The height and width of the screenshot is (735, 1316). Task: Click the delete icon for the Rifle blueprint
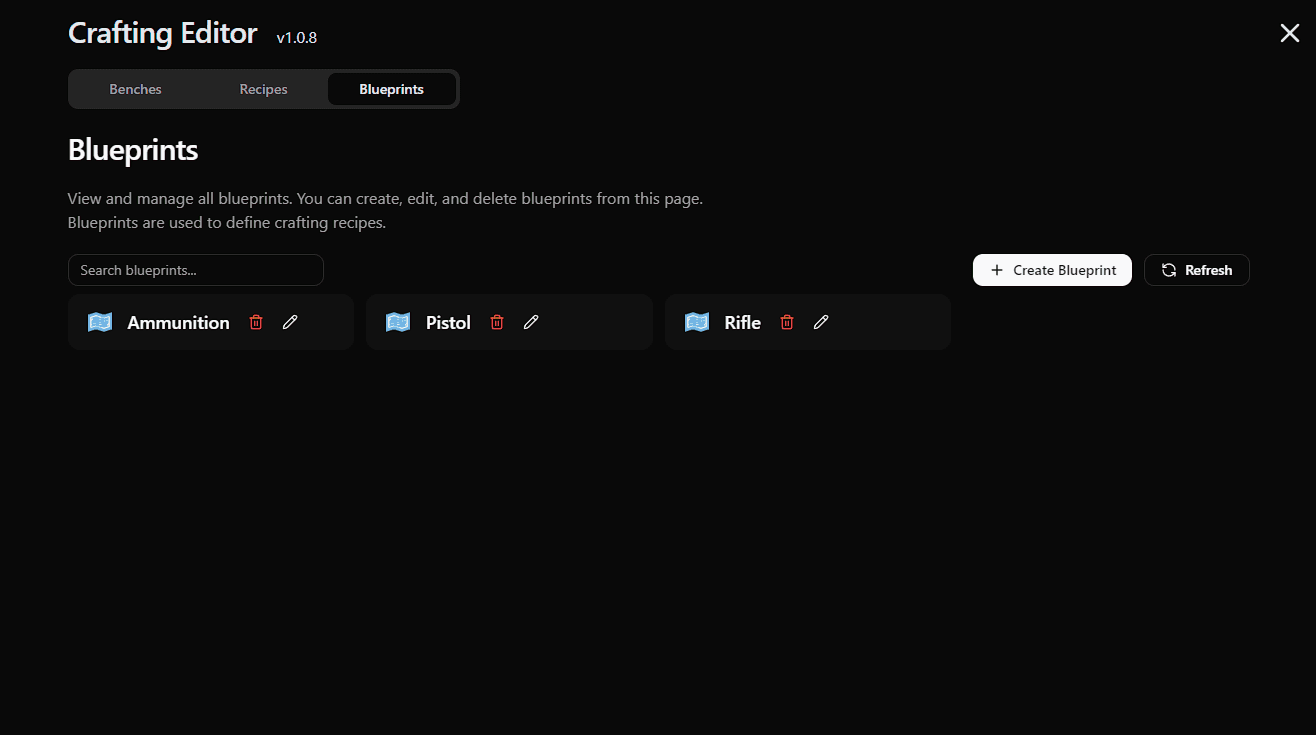coord(787,321)
